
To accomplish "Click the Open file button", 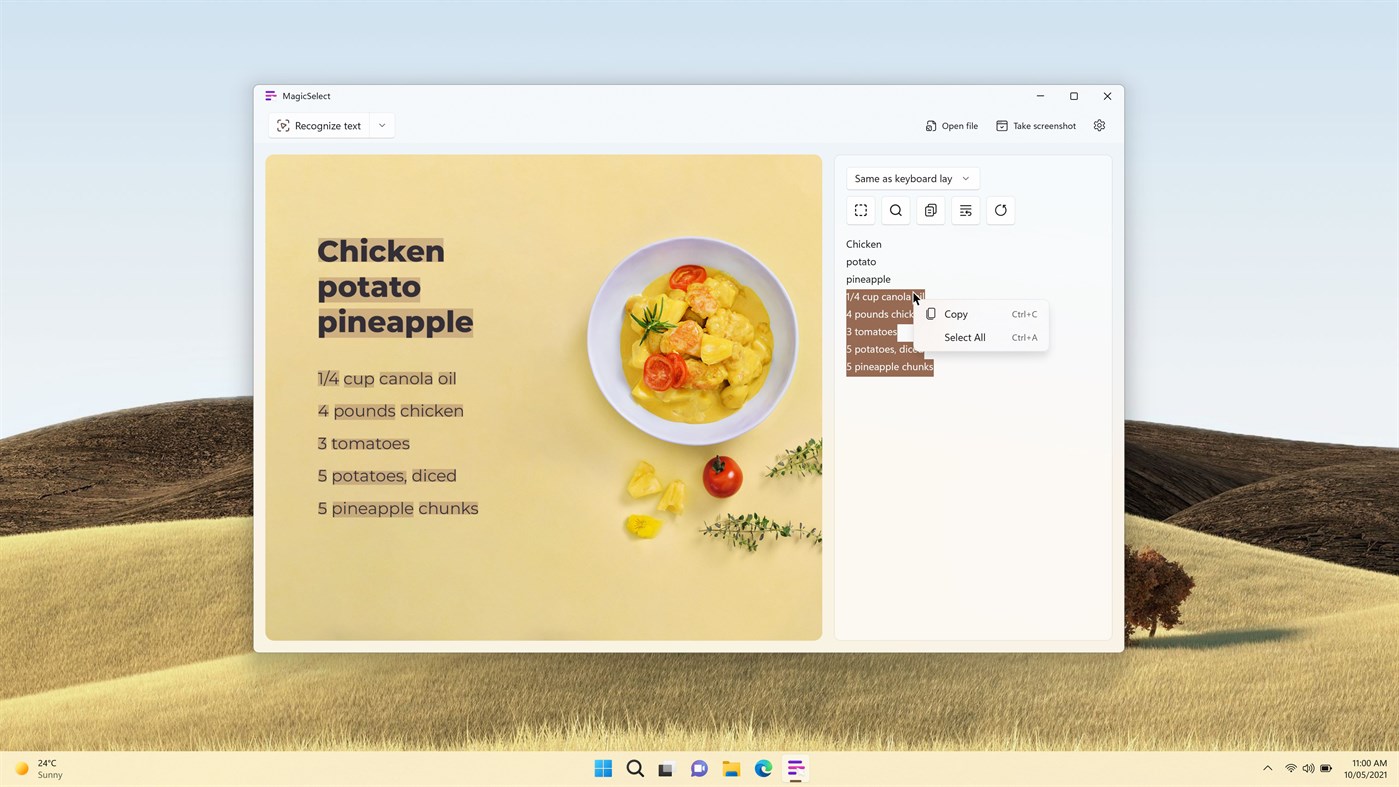I will coord(950,125).
